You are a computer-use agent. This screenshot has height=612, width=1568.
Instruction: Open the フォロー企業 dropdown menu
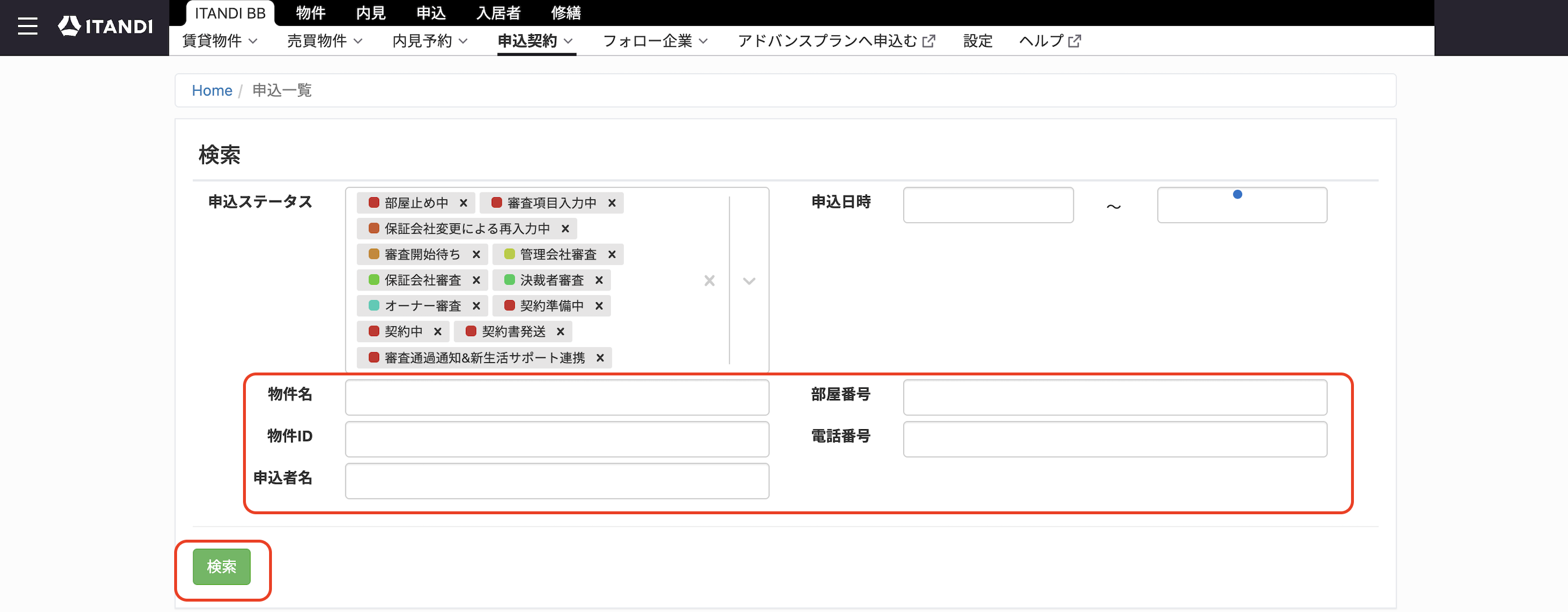click(x=656, y=40)
